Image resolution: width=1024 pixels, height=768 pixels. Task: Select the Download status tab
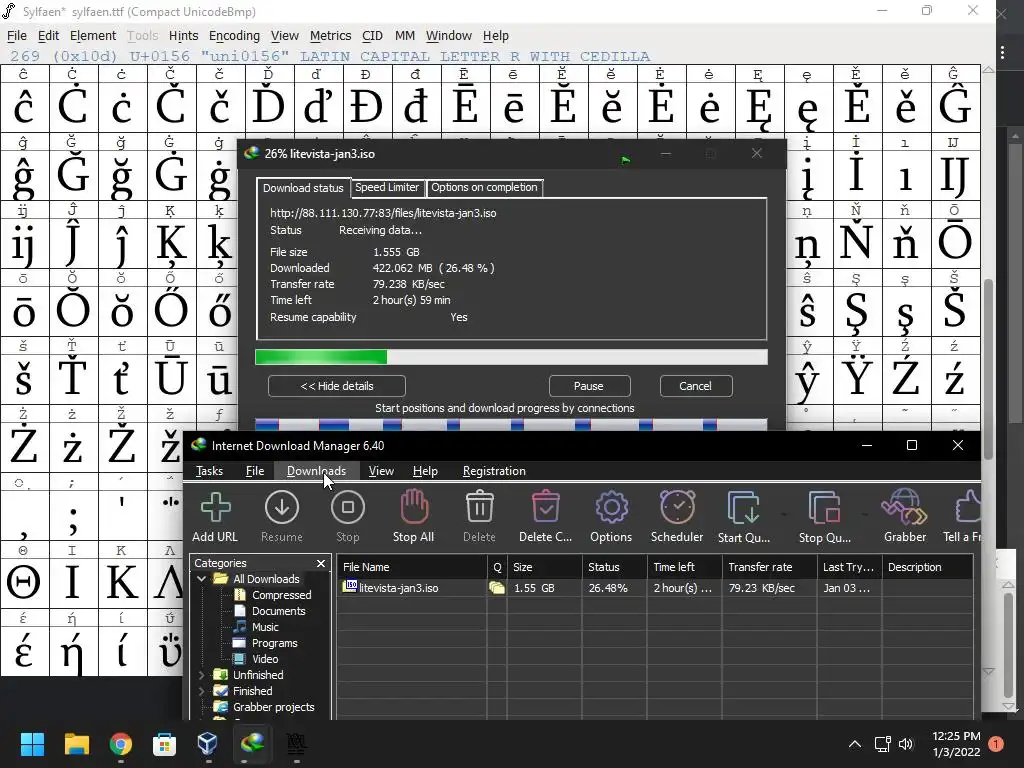(303, 188)
